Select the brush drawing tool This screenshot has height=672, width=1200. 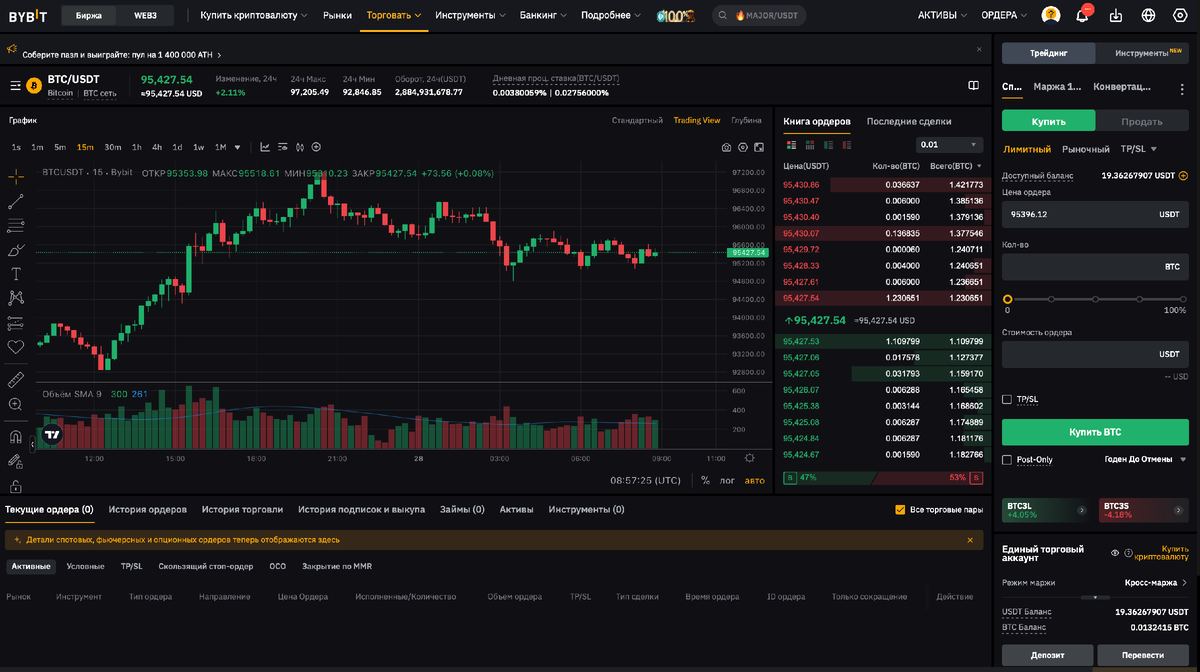[16, 250]
